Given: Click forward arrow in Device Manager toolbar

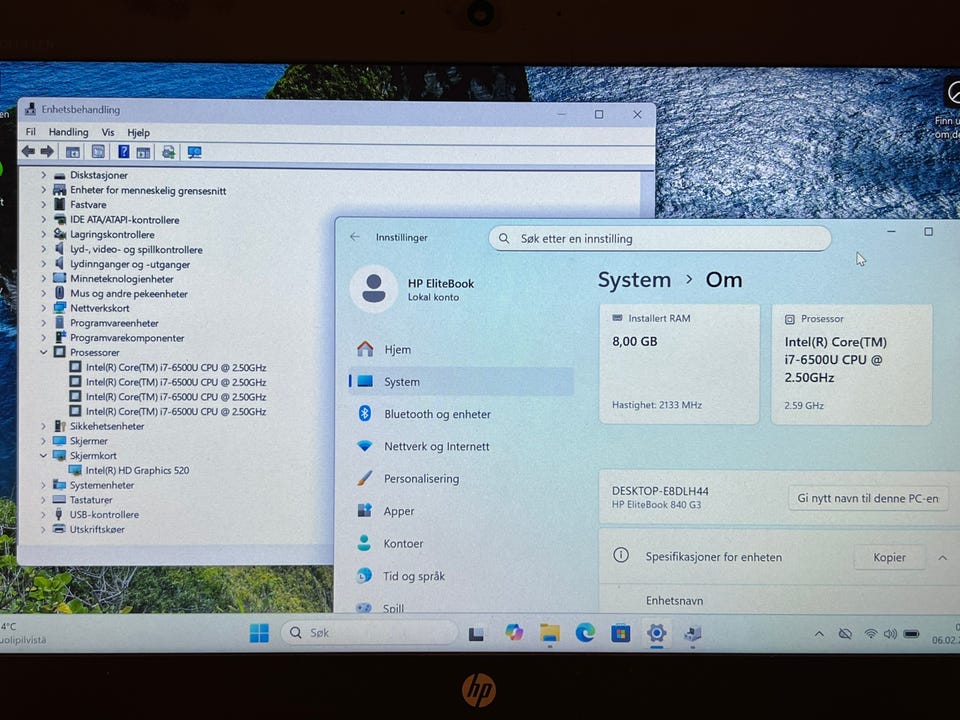Looking at the screenshot, I should click(x=47, y=151).
